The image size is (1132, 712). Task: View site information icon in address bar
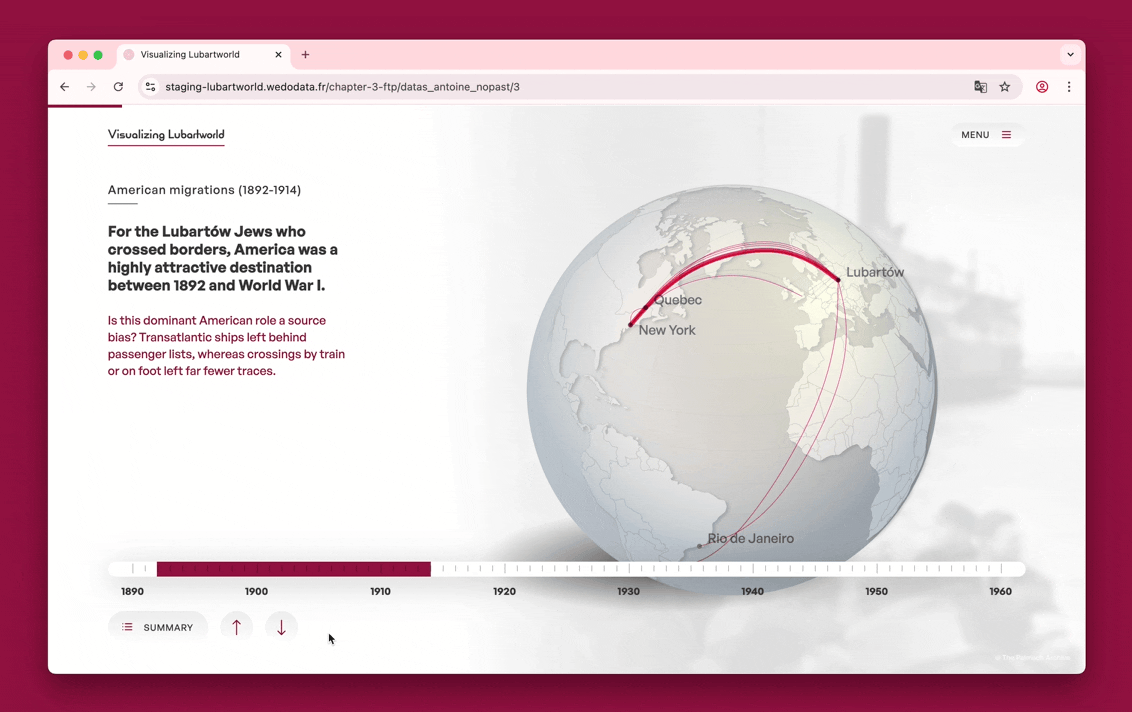[151, 87]
